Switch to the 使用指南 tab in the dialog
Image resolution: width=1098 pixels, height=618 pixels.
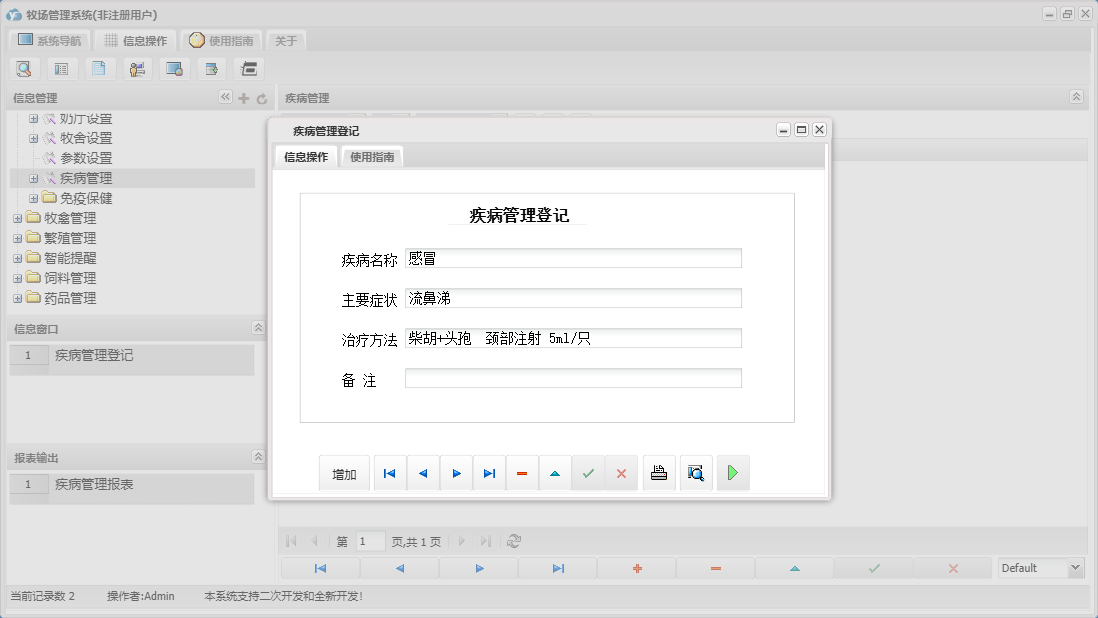pyautogui.click(x=371, y=156)
